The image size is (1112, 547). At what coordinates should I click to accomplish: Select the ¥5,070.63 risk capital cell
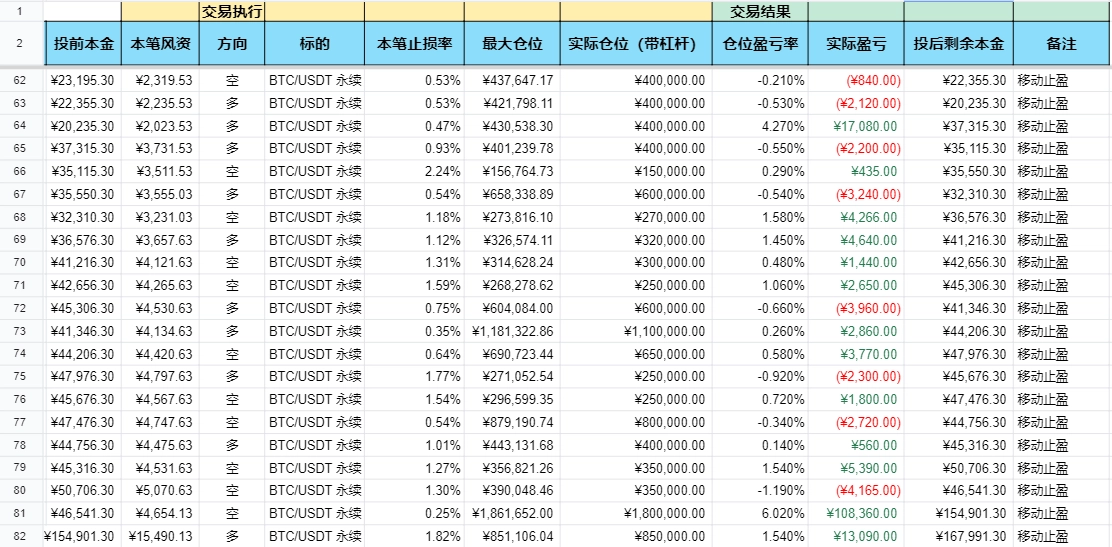160,491
